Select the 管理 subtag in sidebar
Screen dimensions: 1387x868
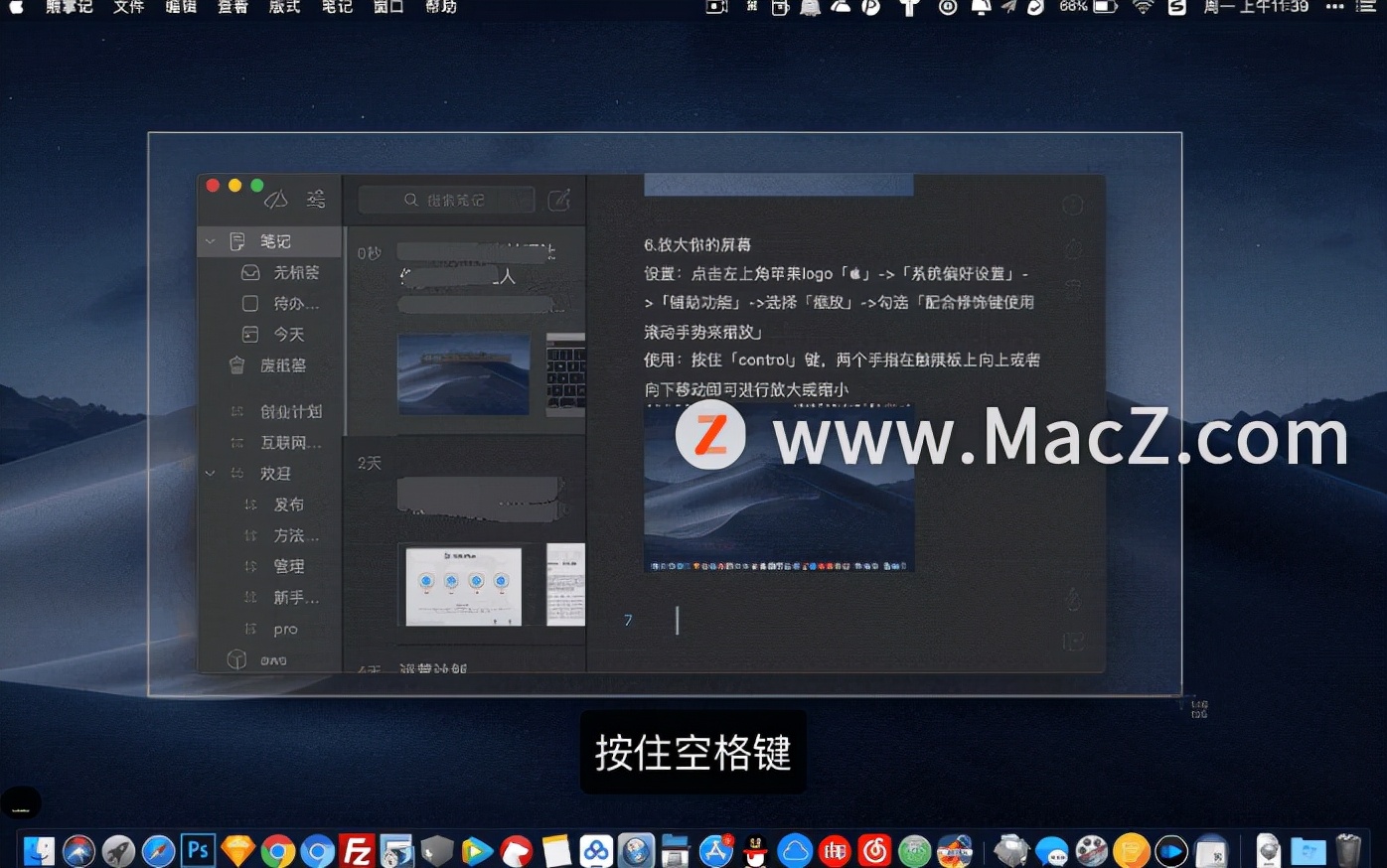tap(289, 566)
